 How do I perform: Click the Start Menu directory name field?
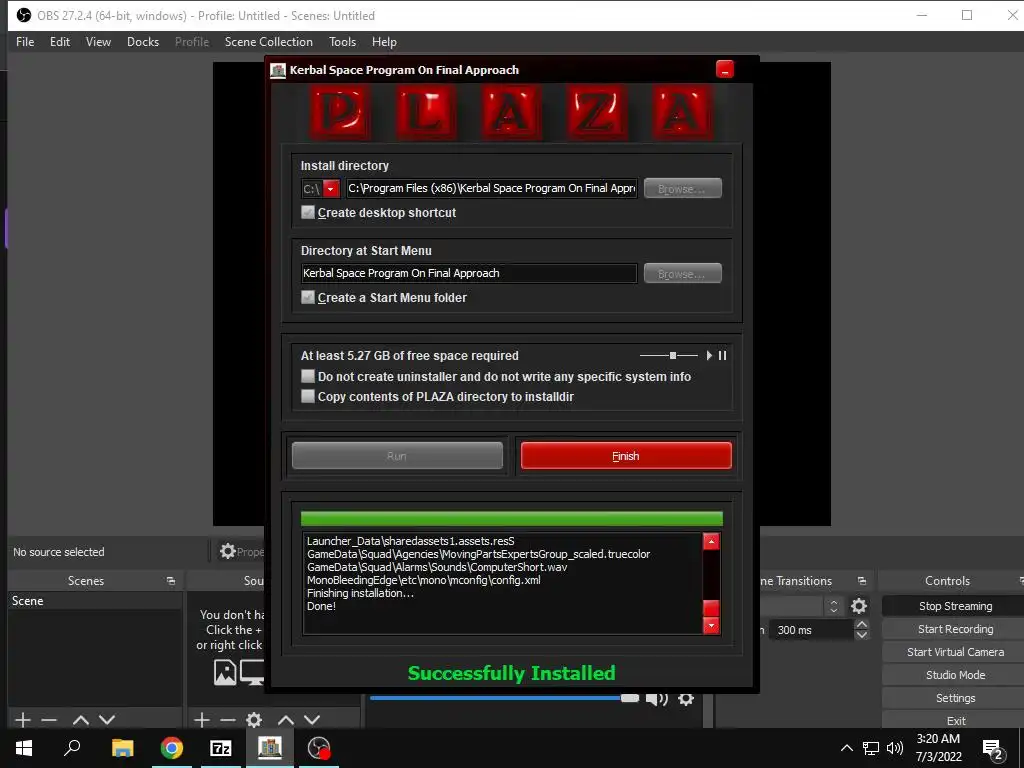[469, 273]
